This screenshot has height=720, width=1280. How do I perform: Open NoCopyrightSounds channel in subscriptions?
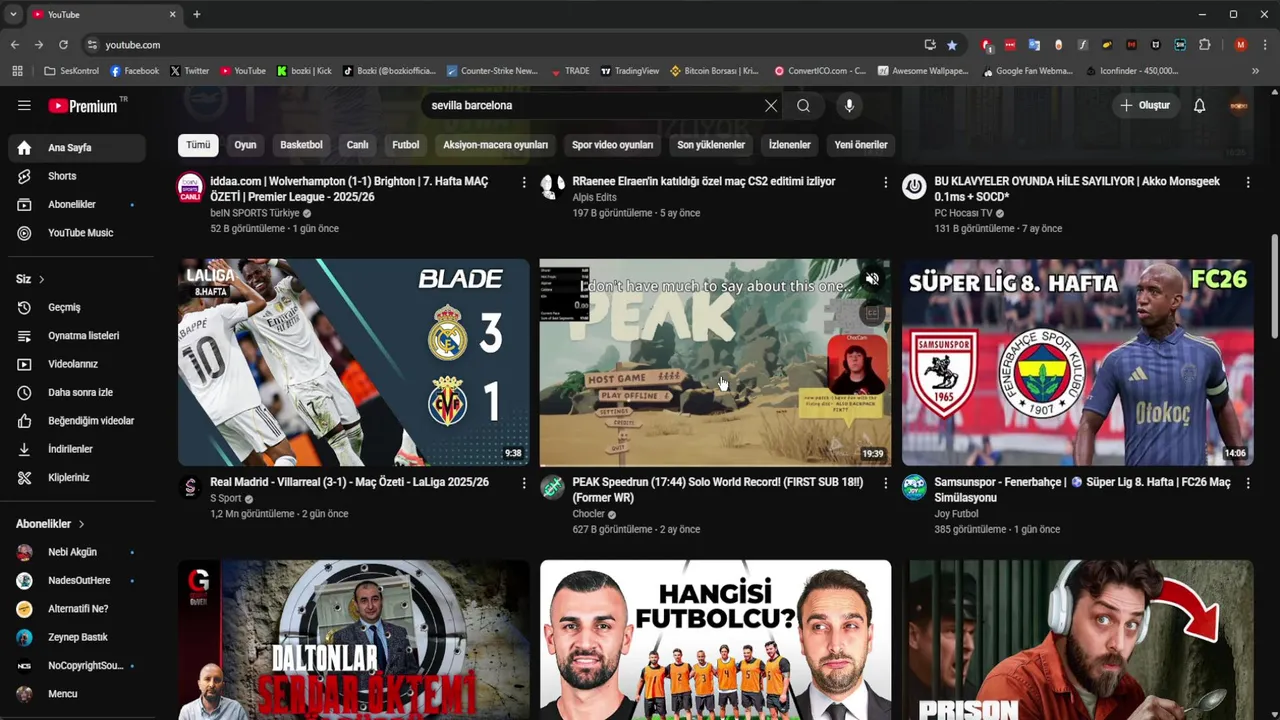(x=77, y=665)
